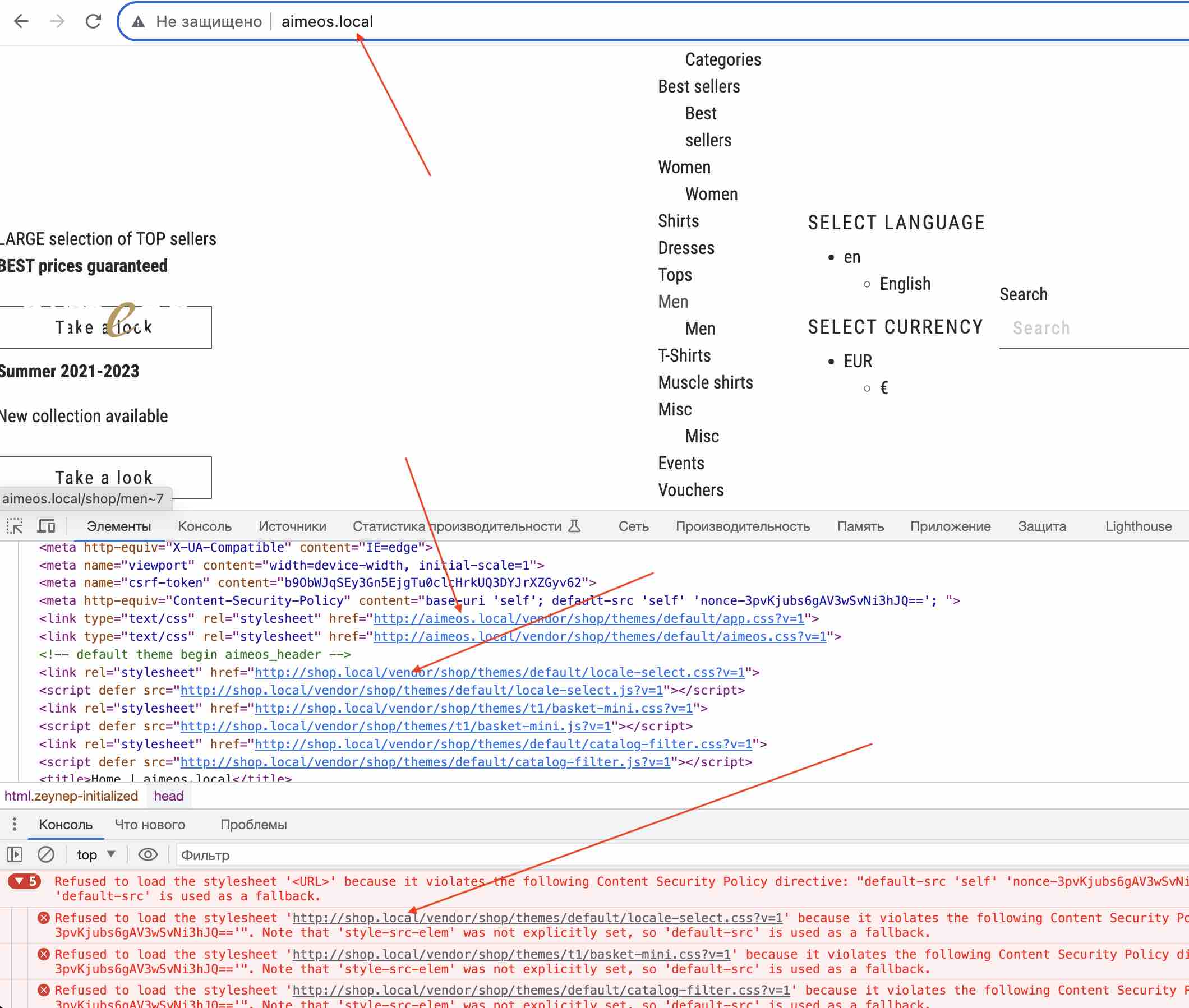
Task: Click the browser forward arrow
Action: 57,22
